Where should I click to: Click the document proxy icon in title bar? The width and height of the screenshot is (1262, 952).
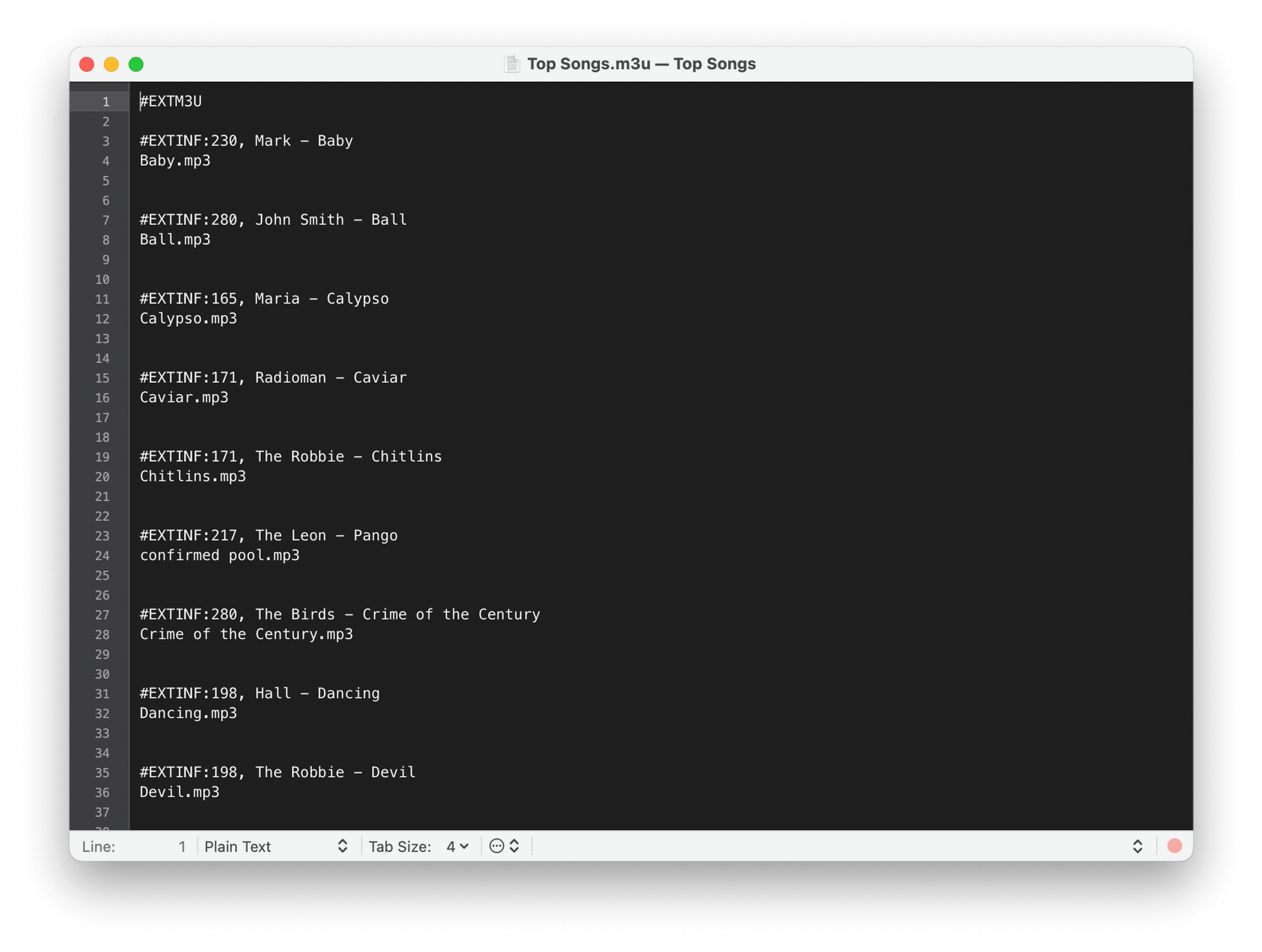[x=511, y=64]
